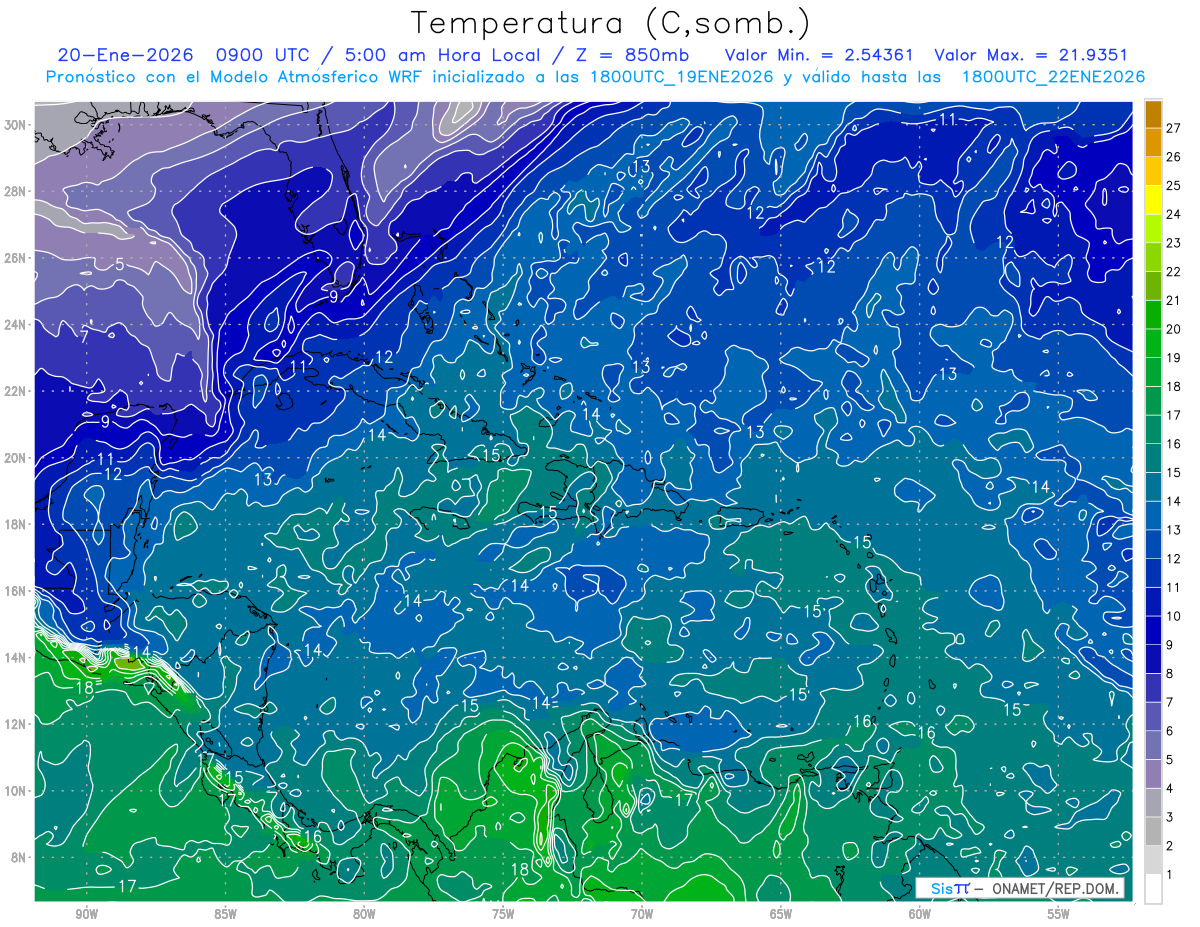The height and width of the screenshot is (927, 1200).
Task: Click the colorbar legend value '27'
Action: point(1174,128)
